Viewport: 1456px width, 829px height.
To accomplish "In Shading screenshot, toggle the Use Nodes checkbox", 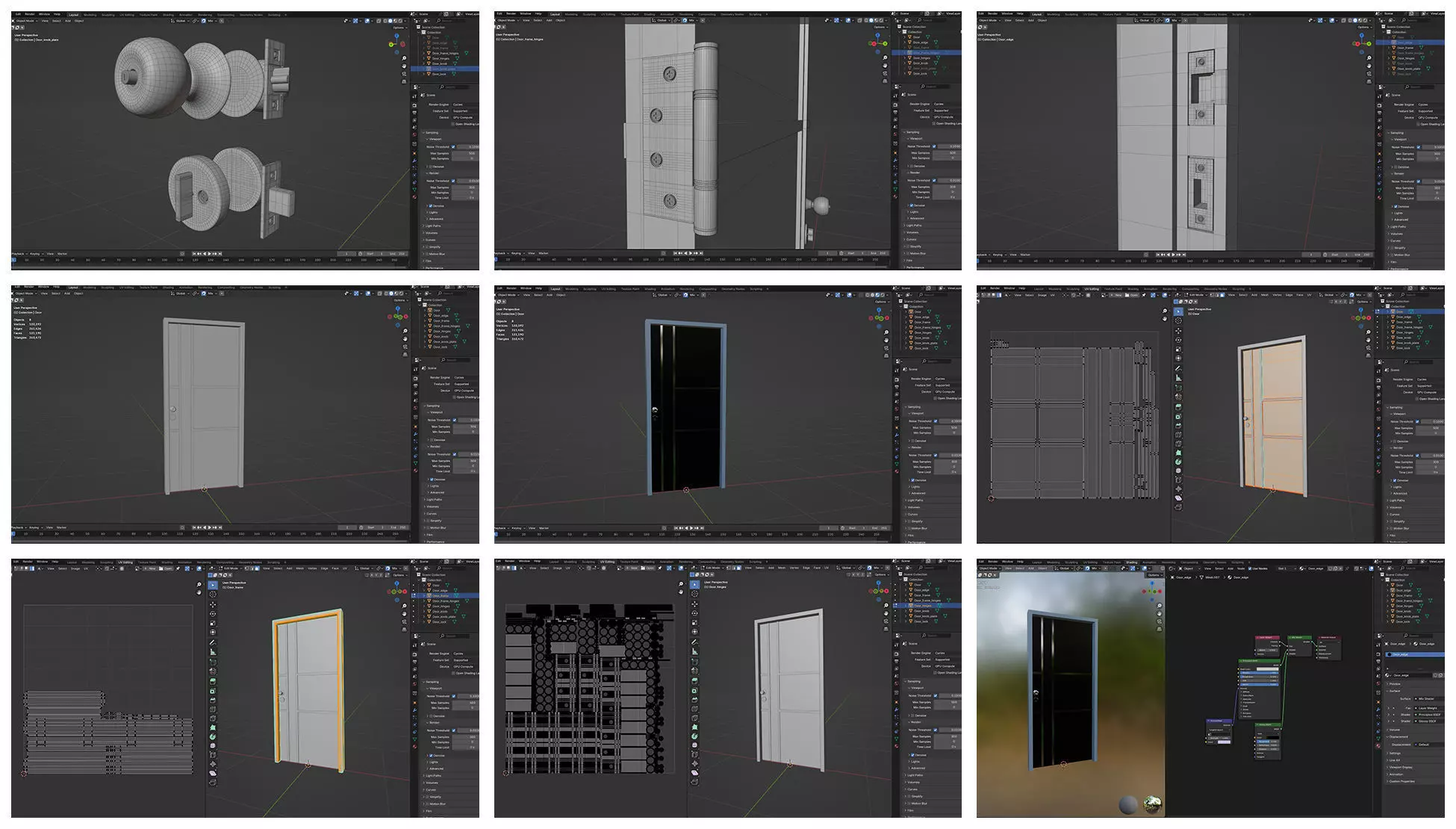I will click(x=1250, y=568).
